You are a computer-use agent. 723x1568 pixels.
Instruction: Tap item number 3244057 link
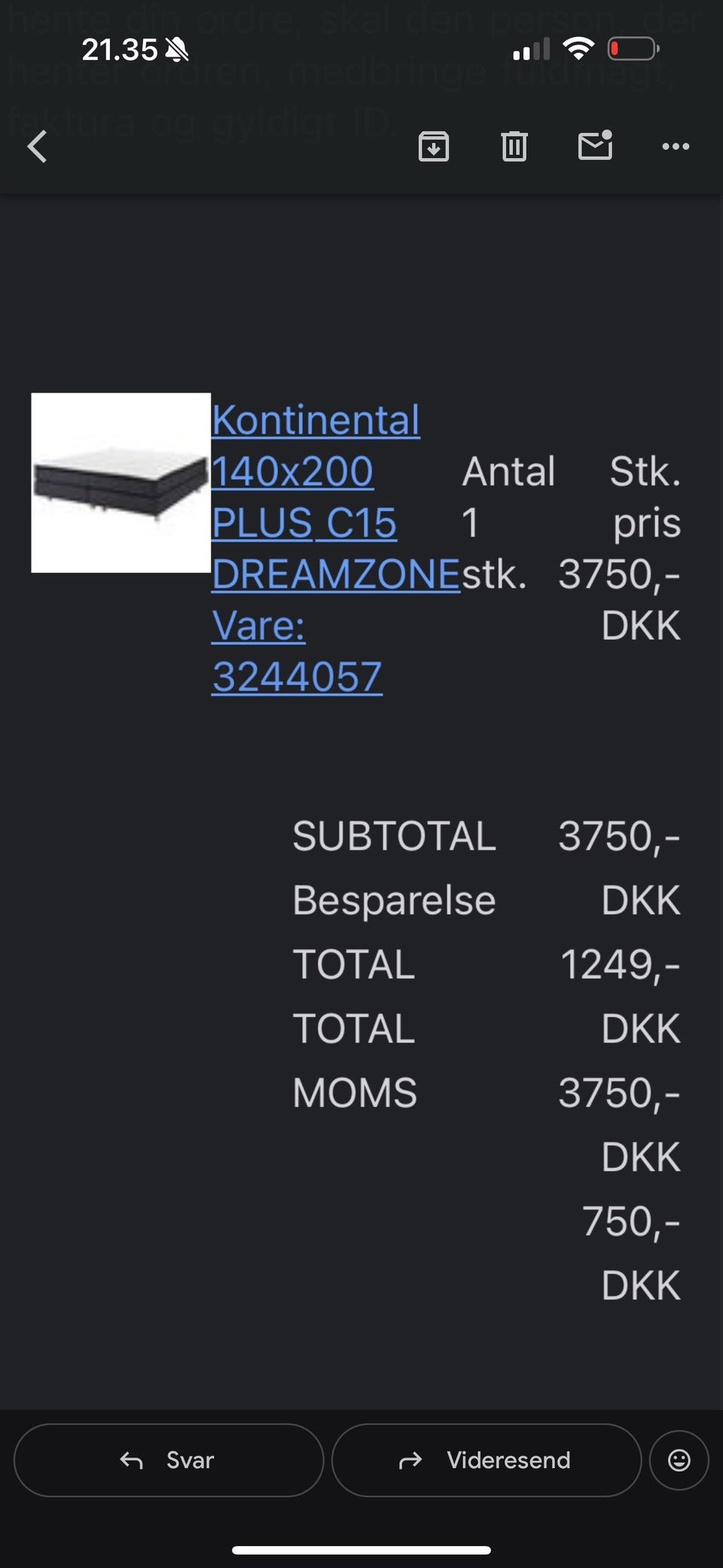[x=297, y=677]
